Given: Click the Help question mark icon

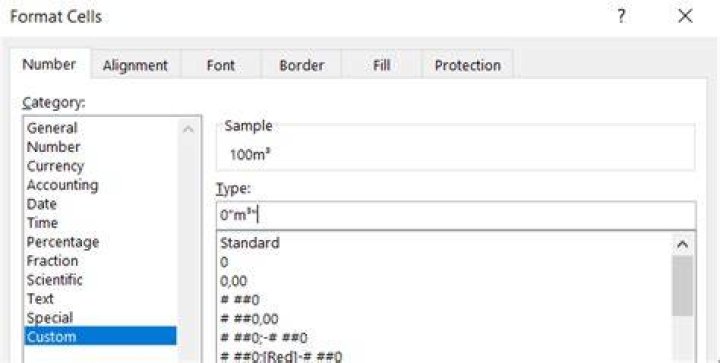Looking at the screenshot, I should (x=621, y=17).
